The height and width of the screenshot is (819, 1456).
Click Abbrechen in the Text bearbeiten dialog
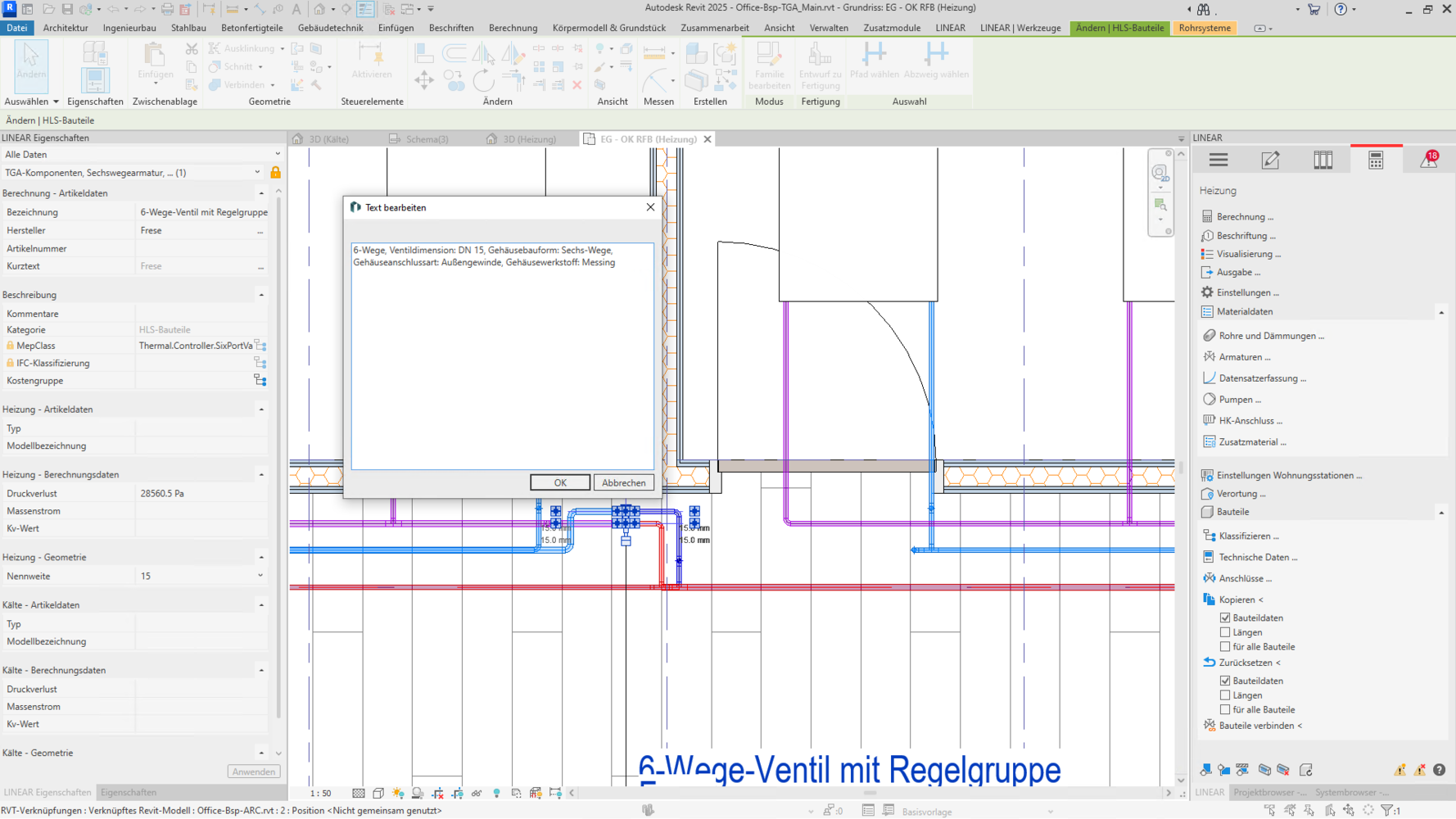coord(623,482)
